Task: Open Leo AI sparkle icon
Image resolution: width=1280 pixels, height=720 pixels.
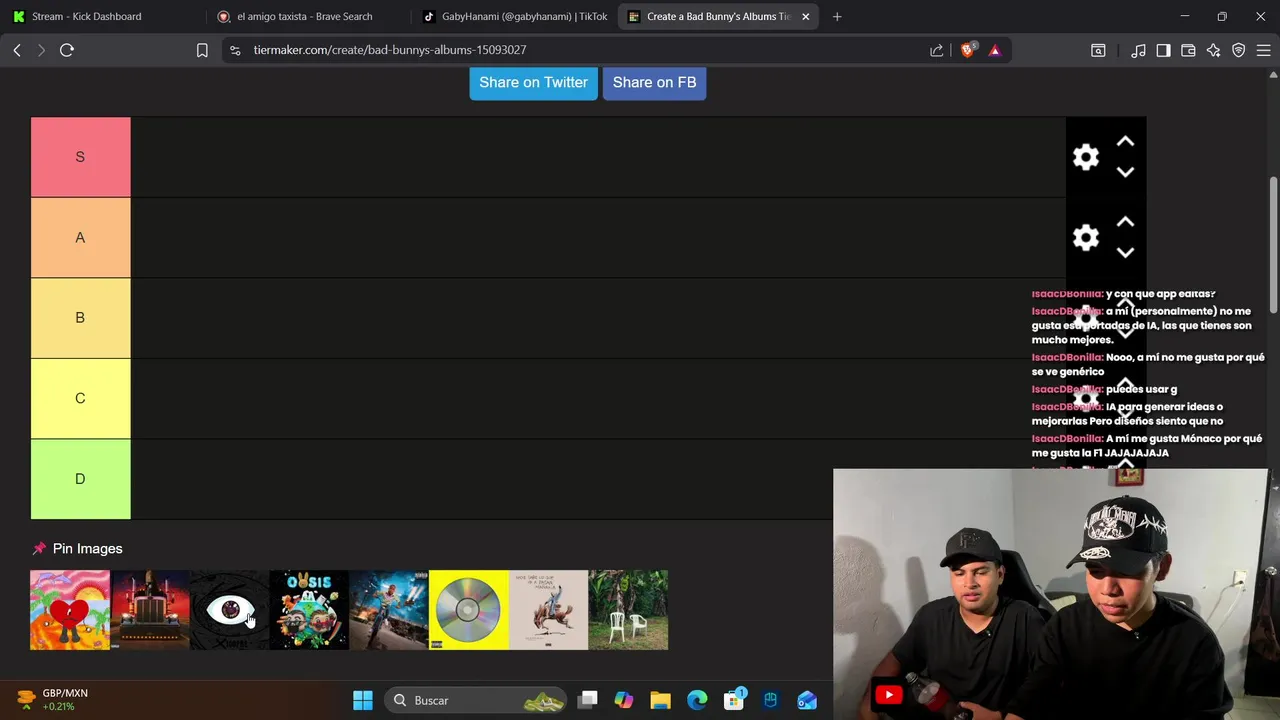Action: 1213,50
